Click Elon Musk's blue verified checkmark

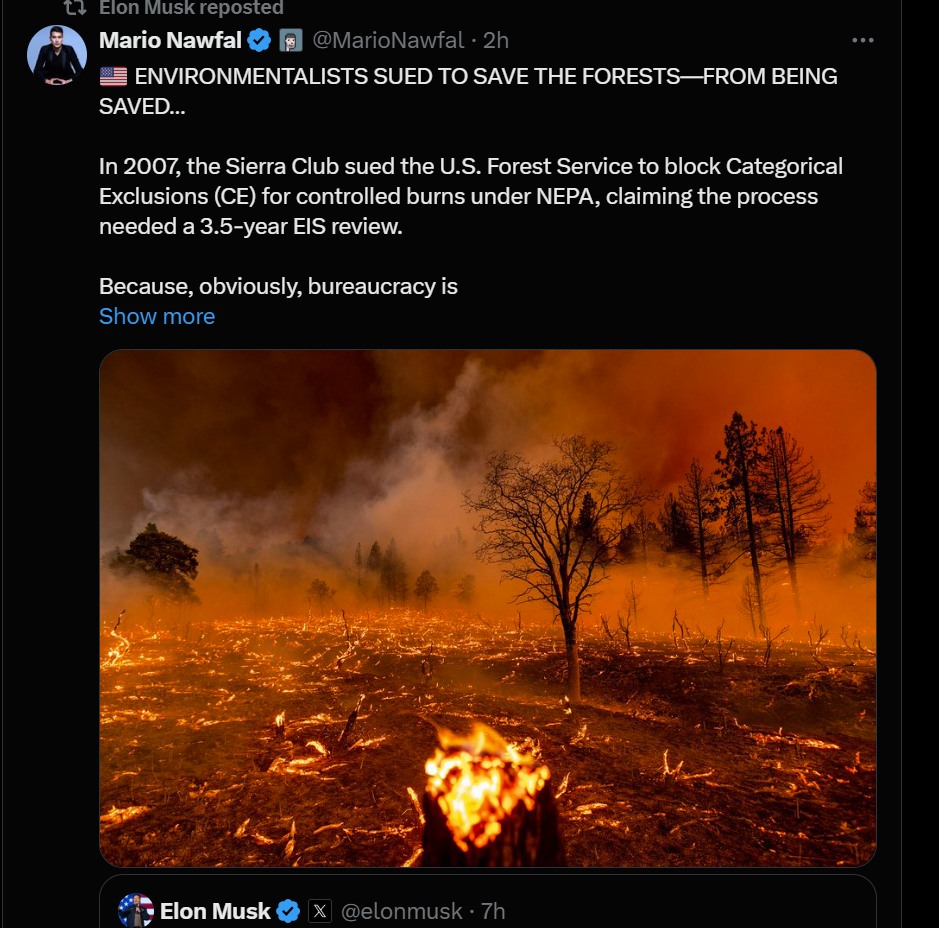click(288, 911)
